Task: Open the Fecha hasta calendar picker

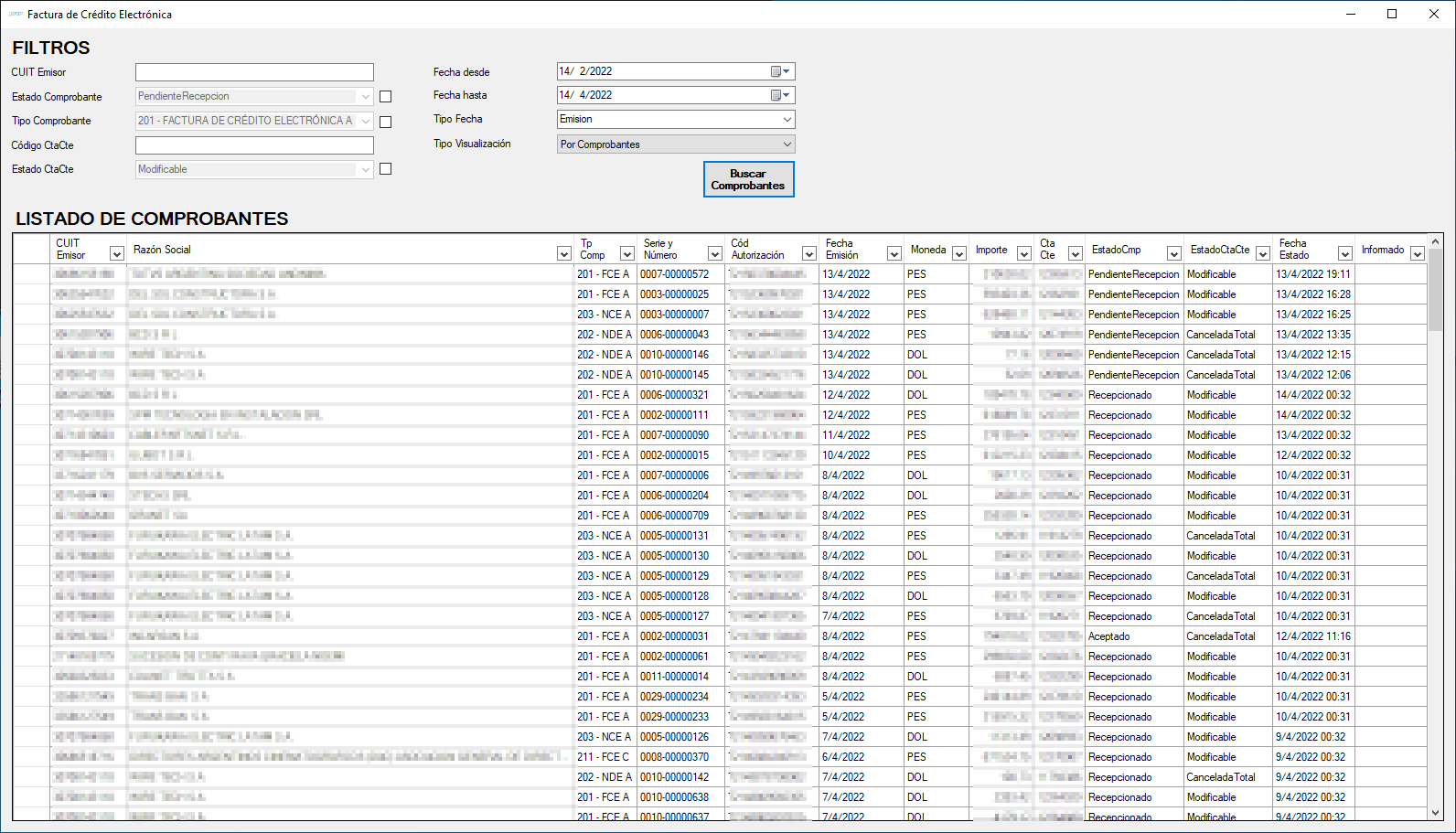Action: click(x=779, y=95)
